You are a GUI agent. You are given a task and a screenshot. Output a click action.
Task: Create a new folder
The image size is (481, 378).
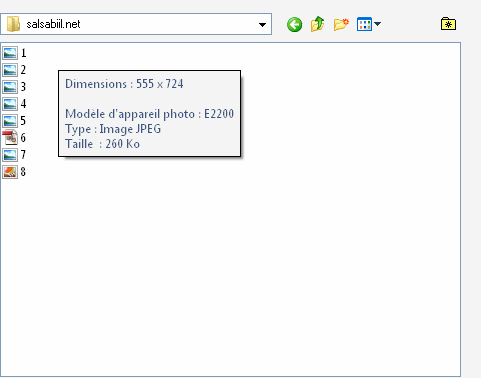point(341,24)
